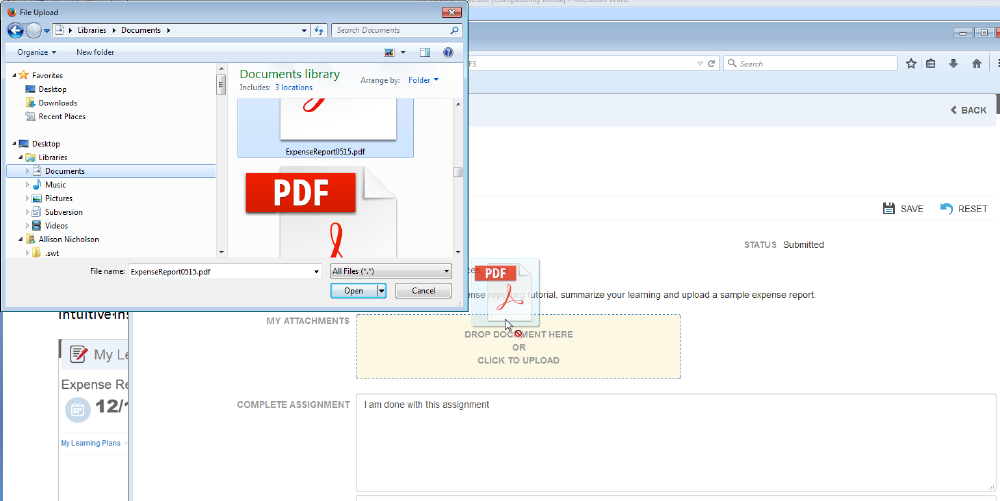Open the bookmarks list icon in Firefox

[x=930, y=64]
